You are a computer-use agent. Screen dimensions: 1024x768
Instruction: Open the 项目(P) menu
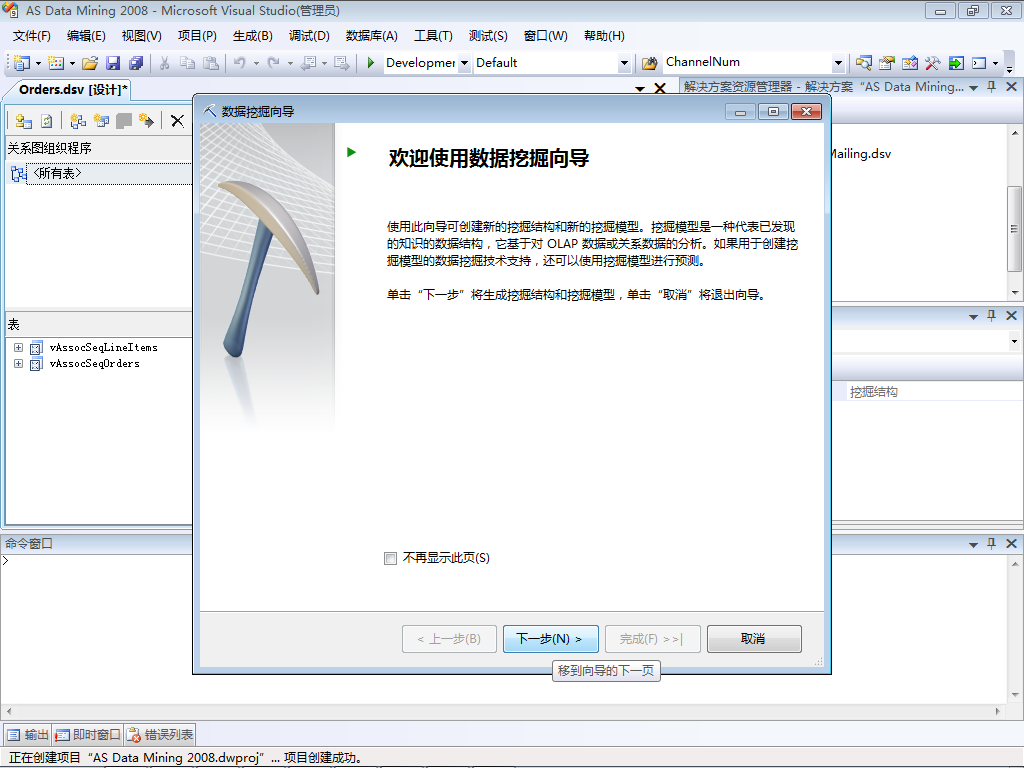[x=197, y=36]
